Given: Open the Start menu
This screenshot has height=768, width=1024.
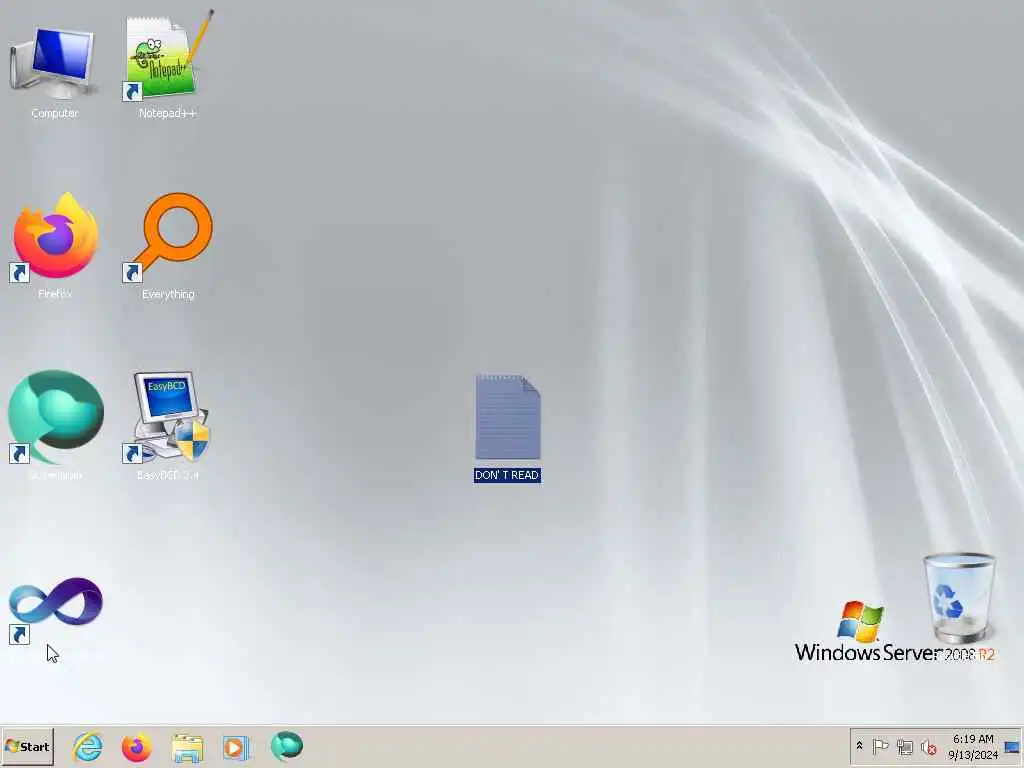Looking at the screenshot, I should [x=27, y=746].
